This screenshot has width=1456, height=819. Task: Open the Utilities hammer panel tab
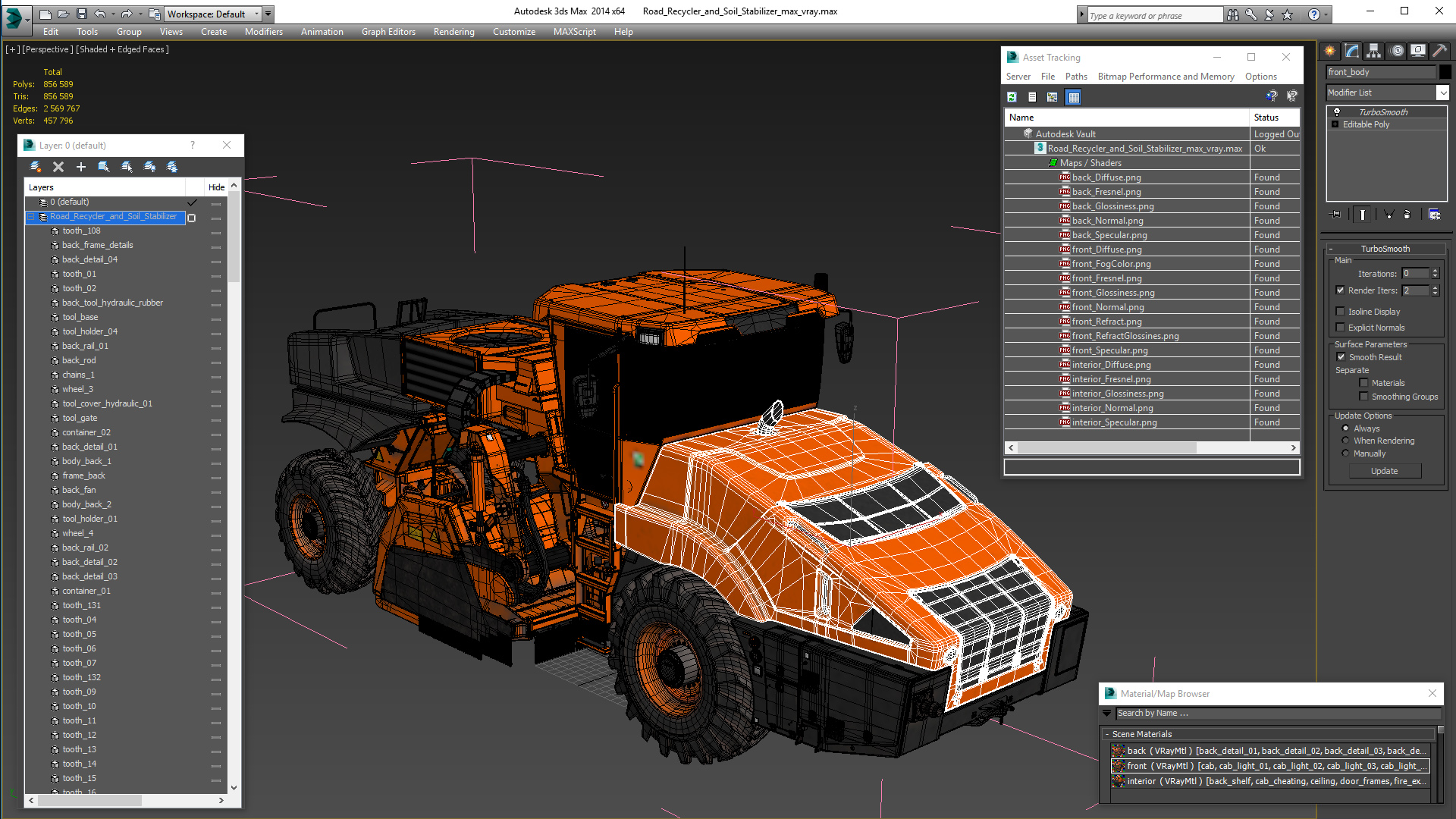pos(1439,51)
